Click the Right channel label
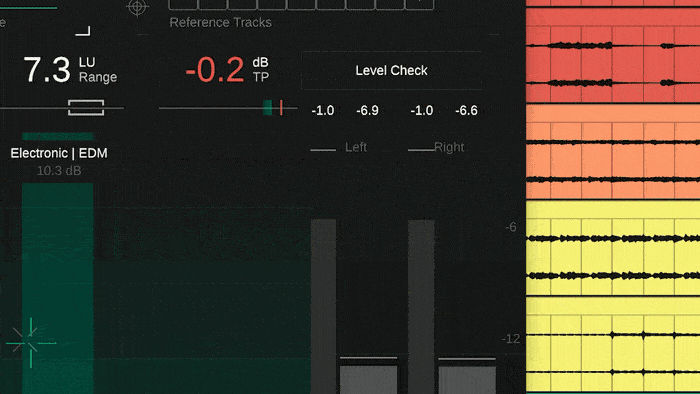The width and height of the screenshot is (700, 394). 449,147
